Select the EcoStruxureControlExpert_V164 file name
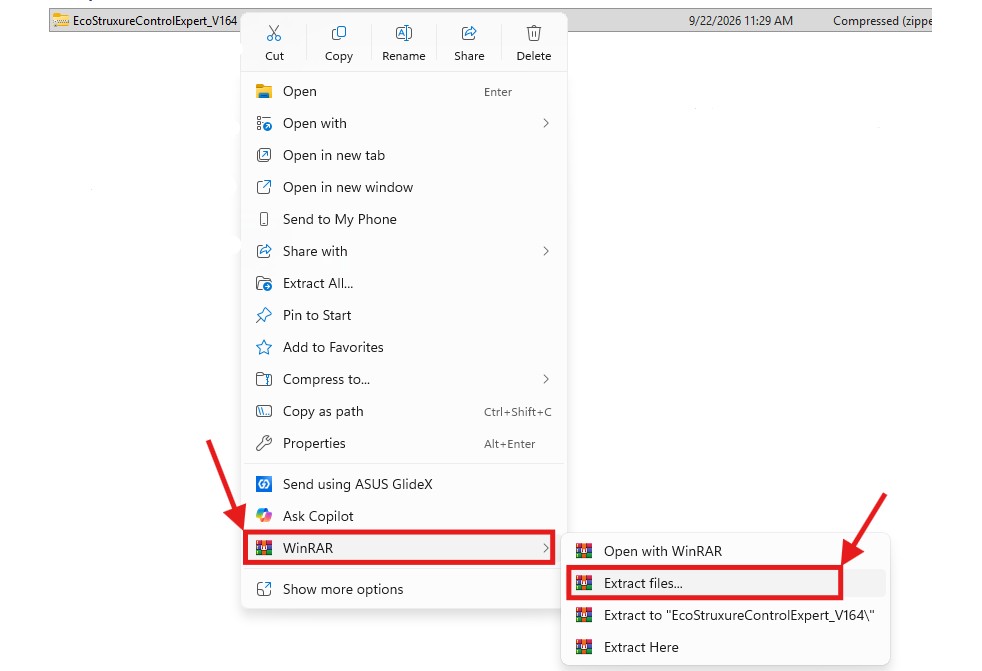The width and height of the screenshot is (982, 671). coord(155,21)
